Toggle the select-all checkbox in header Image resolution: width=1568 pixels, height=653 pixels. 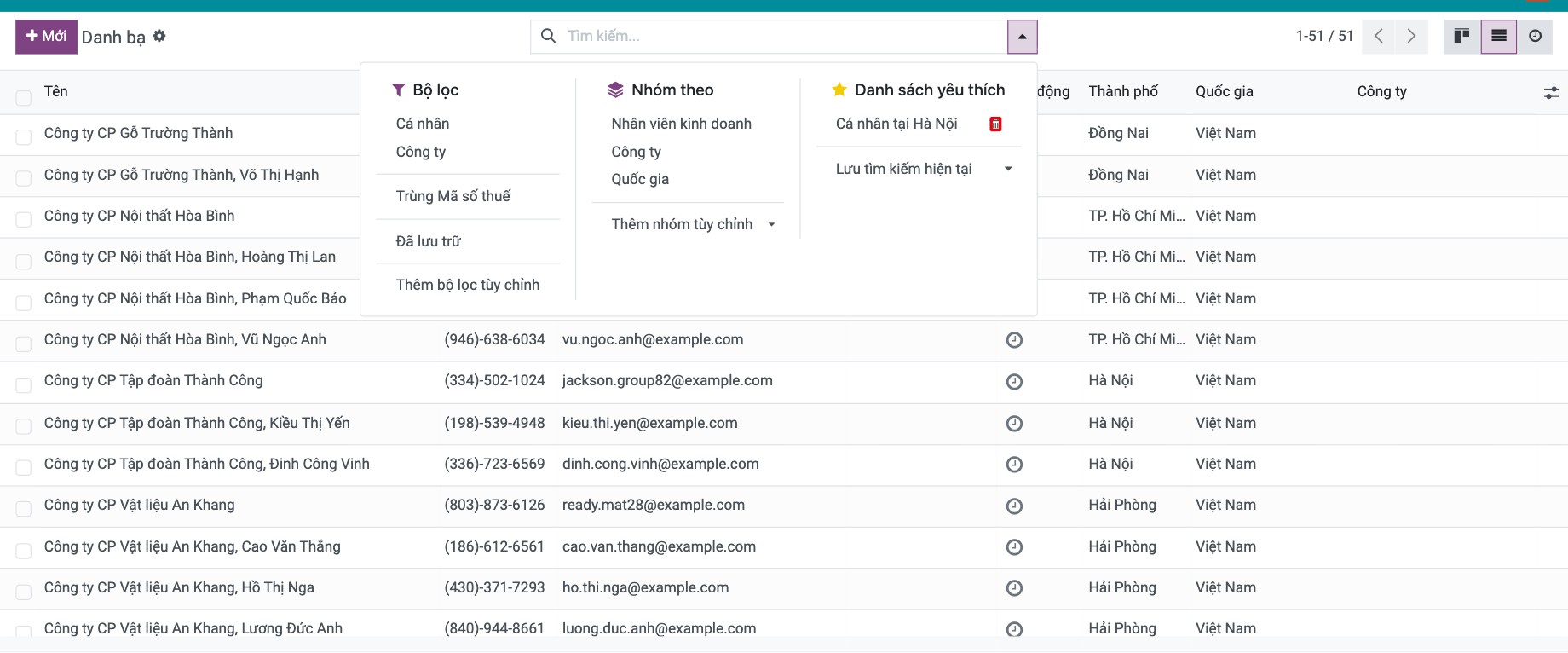click(x=24, y=98)
